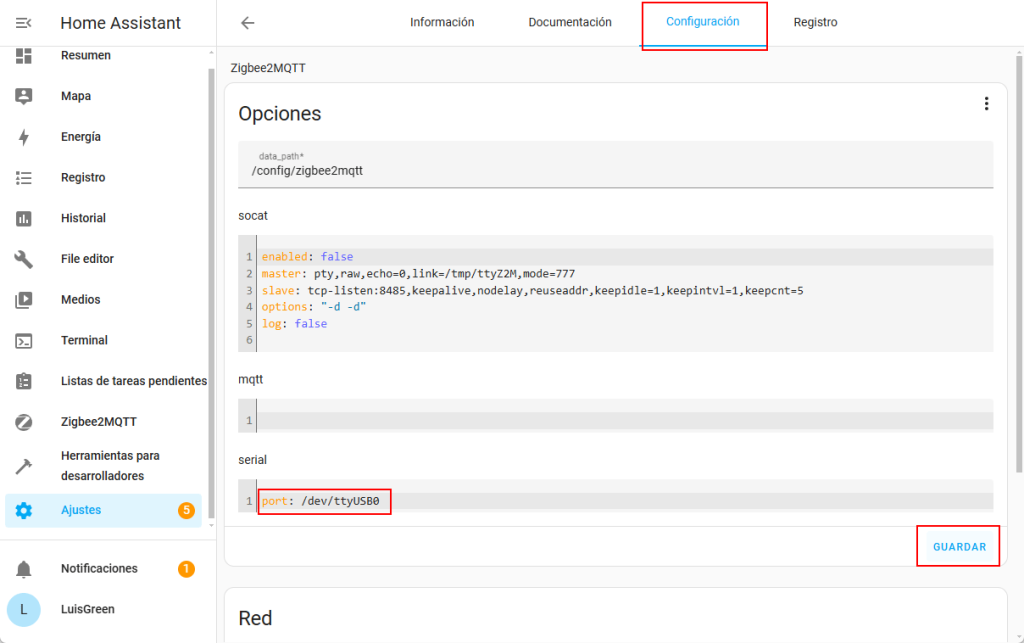
Task: Open the Terminal icon in sidebar
Action: tap(24, 340)
